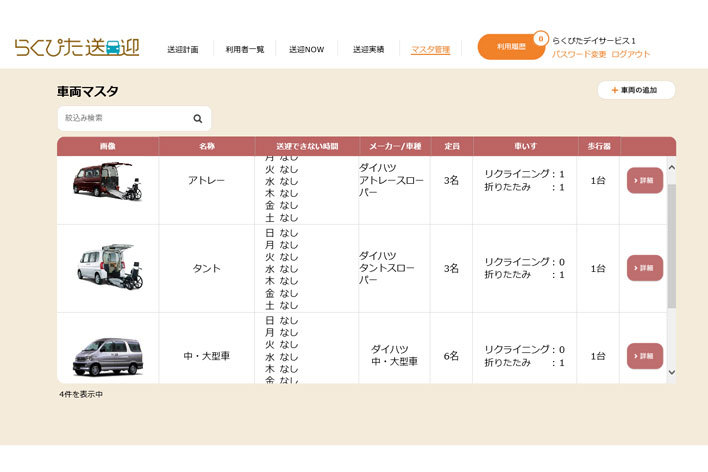Click the search magnifier icon

point(197,119)
